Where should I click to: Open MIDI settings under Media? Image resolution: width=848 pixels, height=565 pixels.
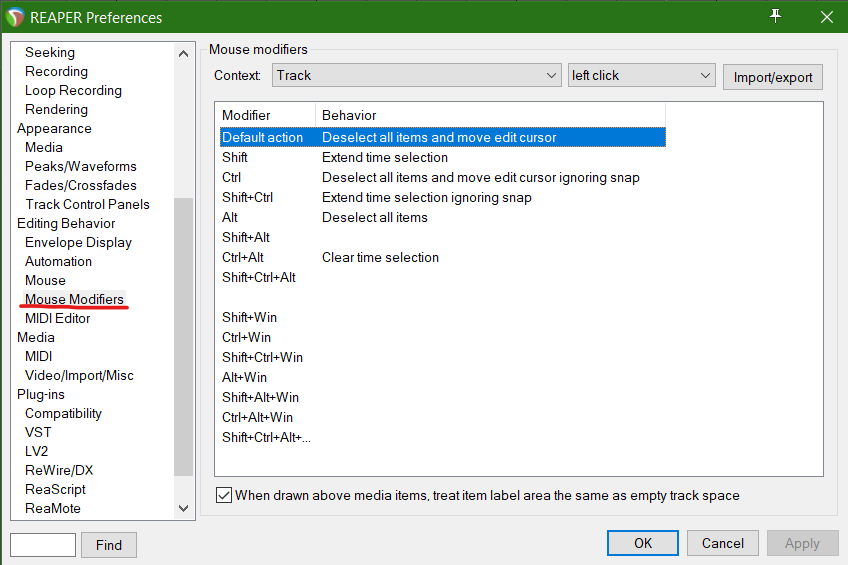click(x=38, y=356)
